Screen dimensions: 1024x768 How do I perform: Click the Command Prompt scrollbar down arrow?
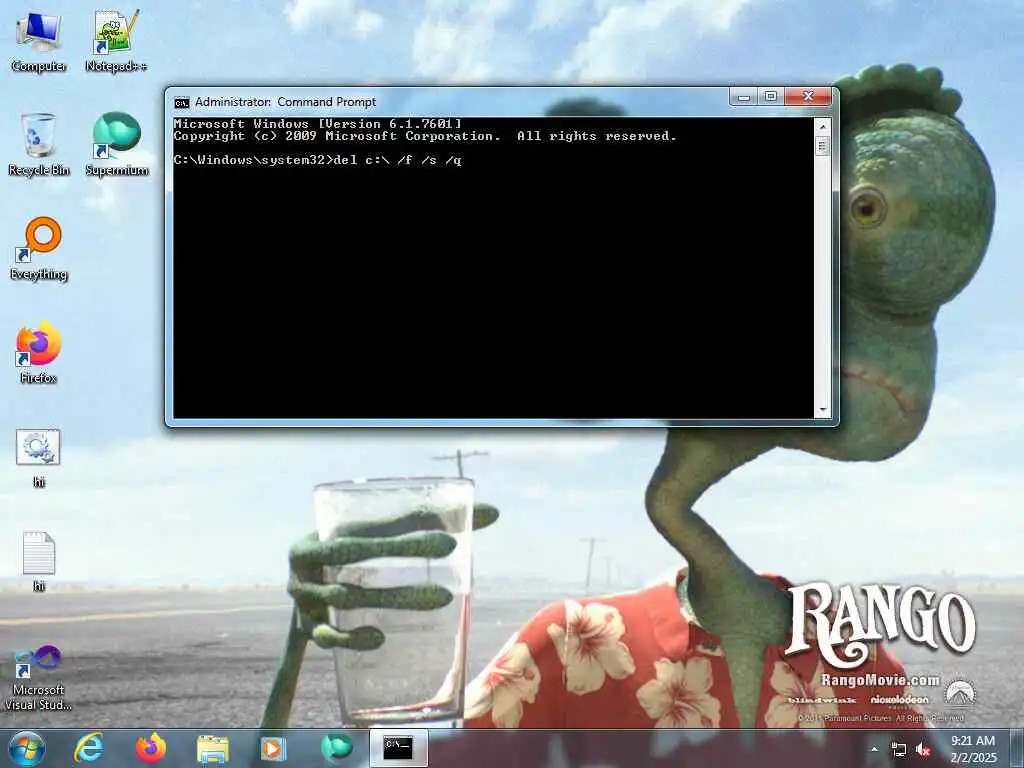(822, 410)
